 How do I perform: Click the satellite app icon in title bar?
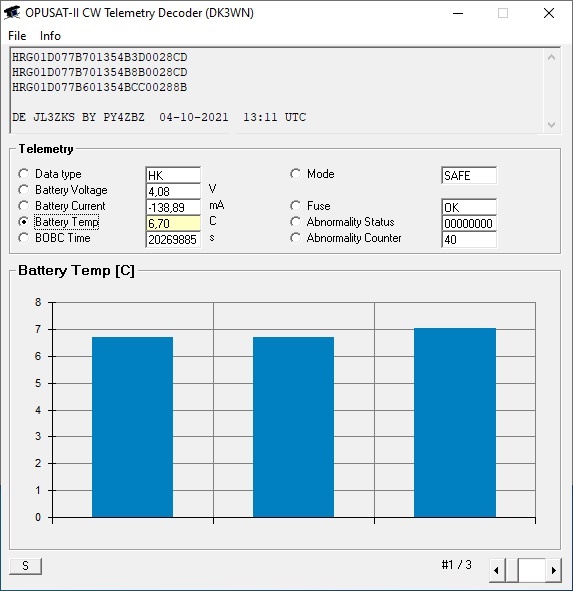[x=12, y=13]
